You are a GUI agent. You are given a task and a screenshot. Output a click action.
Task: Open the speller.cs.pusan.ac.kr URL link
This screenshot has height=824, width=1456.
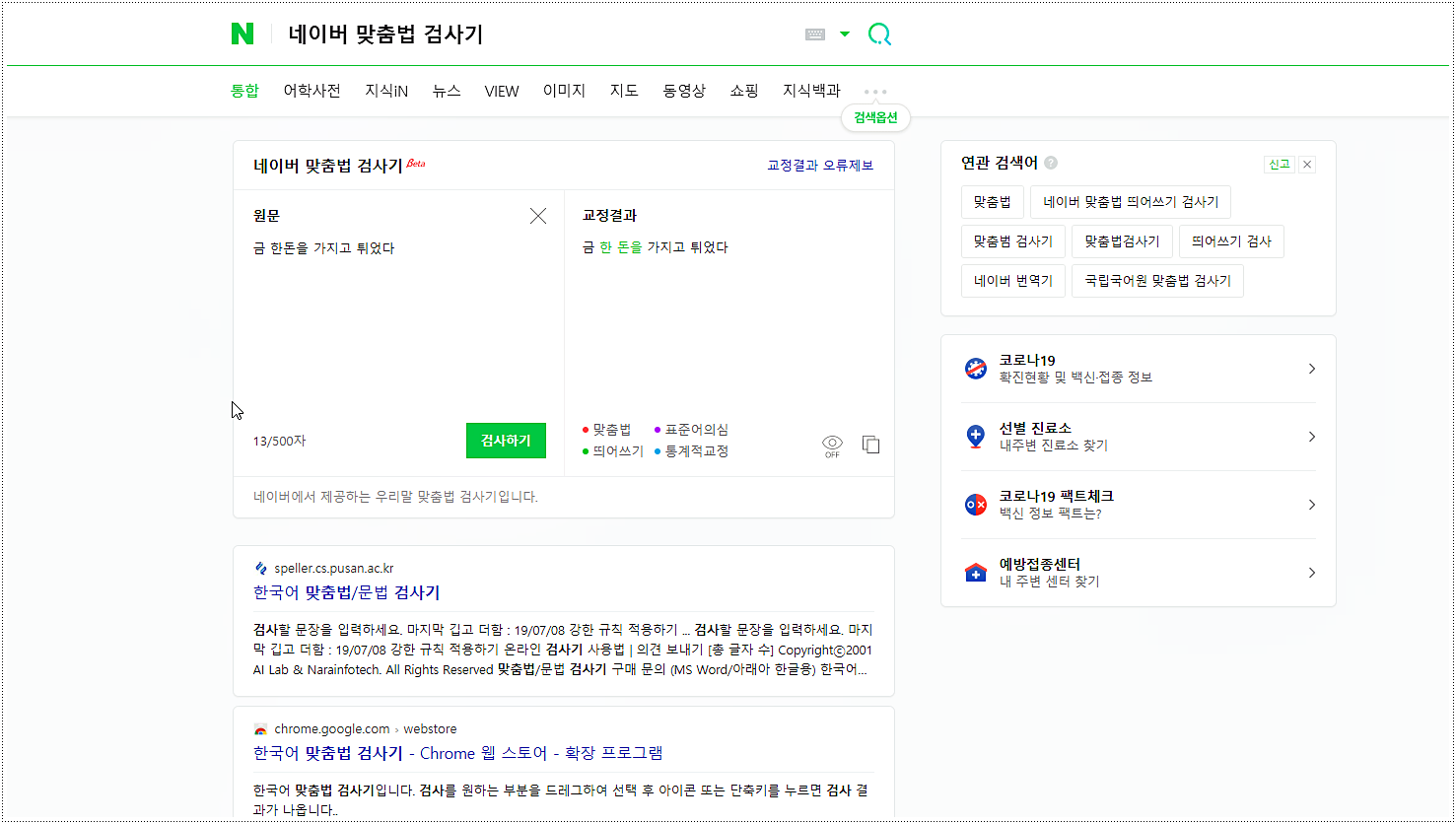[x=334, y=569]
